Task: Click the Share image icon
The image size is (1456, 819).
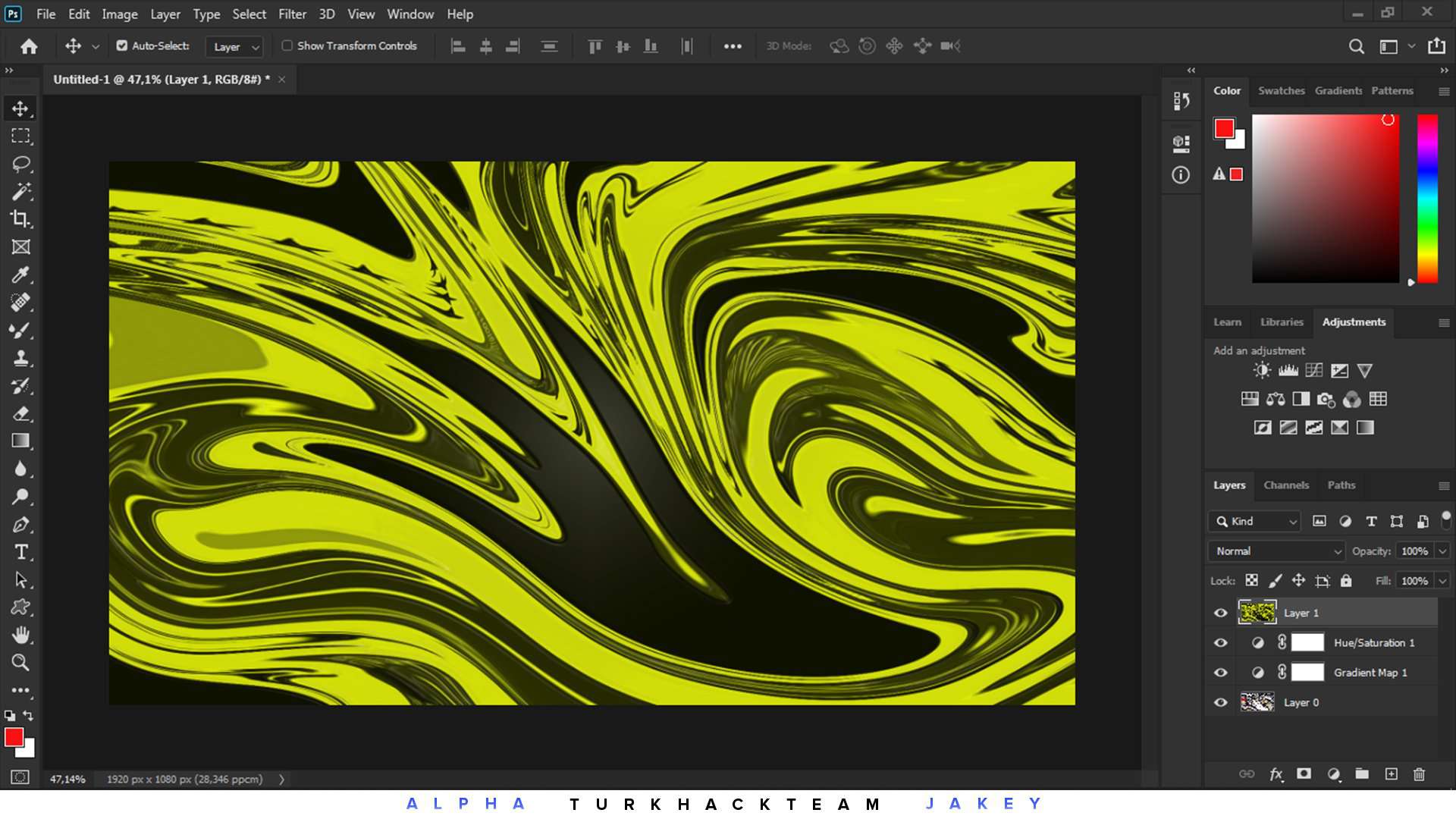Action: 1436,46
